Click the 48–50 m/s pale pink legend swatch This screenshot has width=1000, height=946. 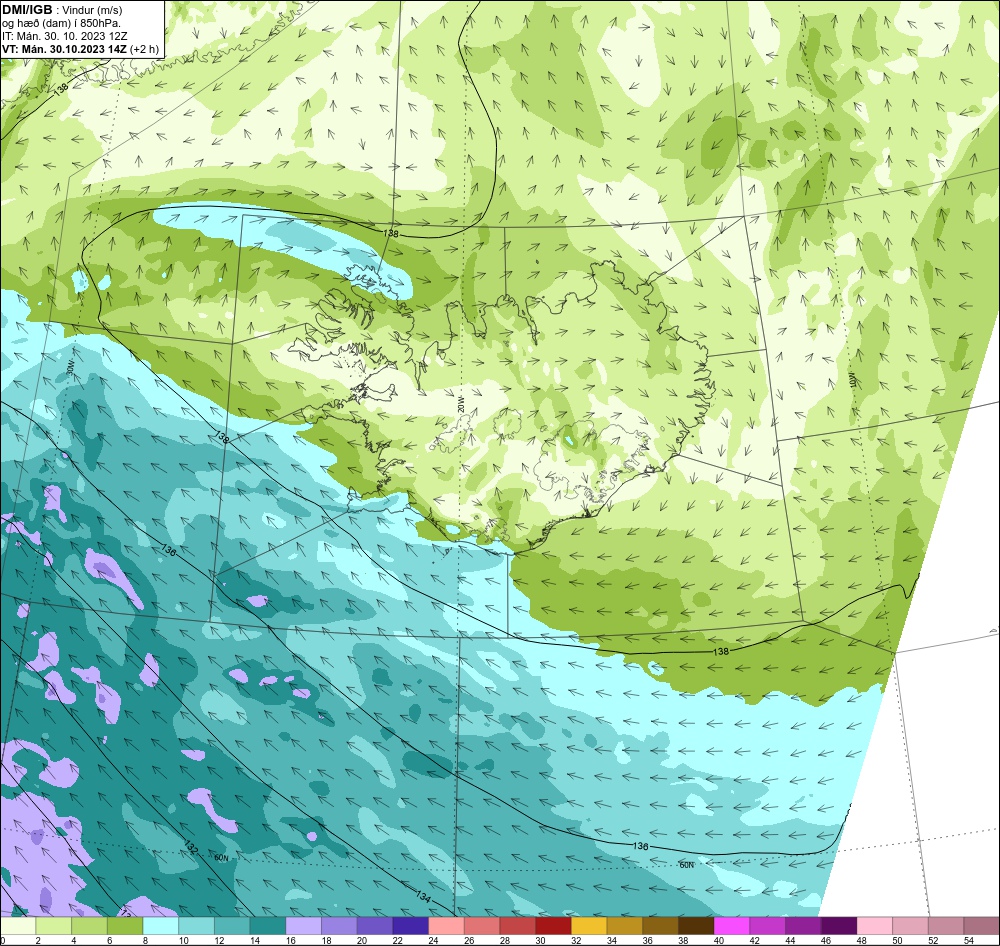[x=875, y=926]
